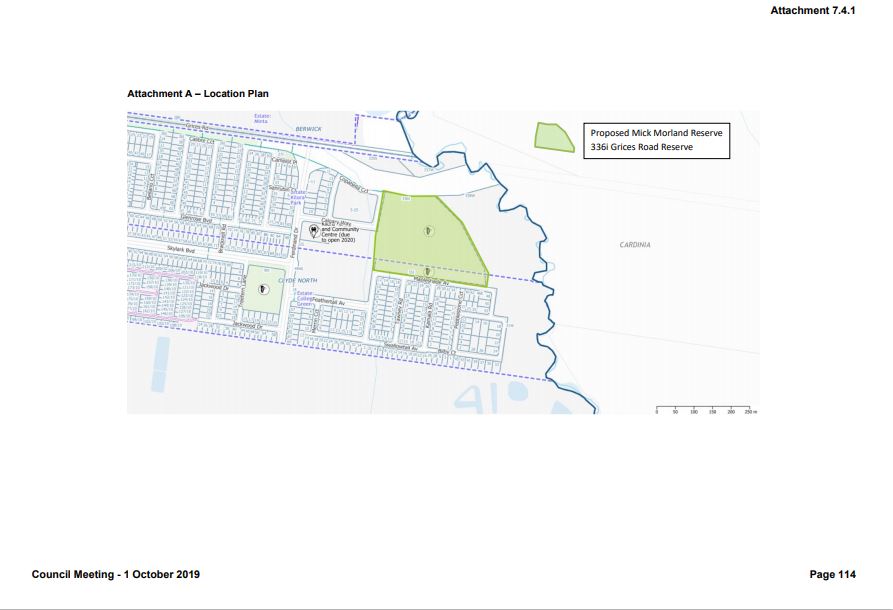
Task: Click the community centre map pin icon
Action: (x=313, y=231)
